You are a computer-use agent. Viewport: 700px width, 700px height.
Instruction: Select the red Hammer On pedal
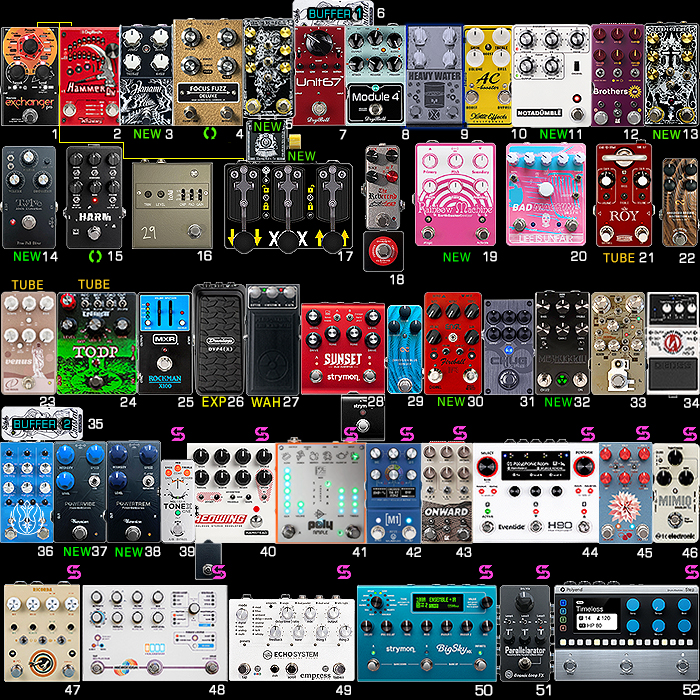89,76
